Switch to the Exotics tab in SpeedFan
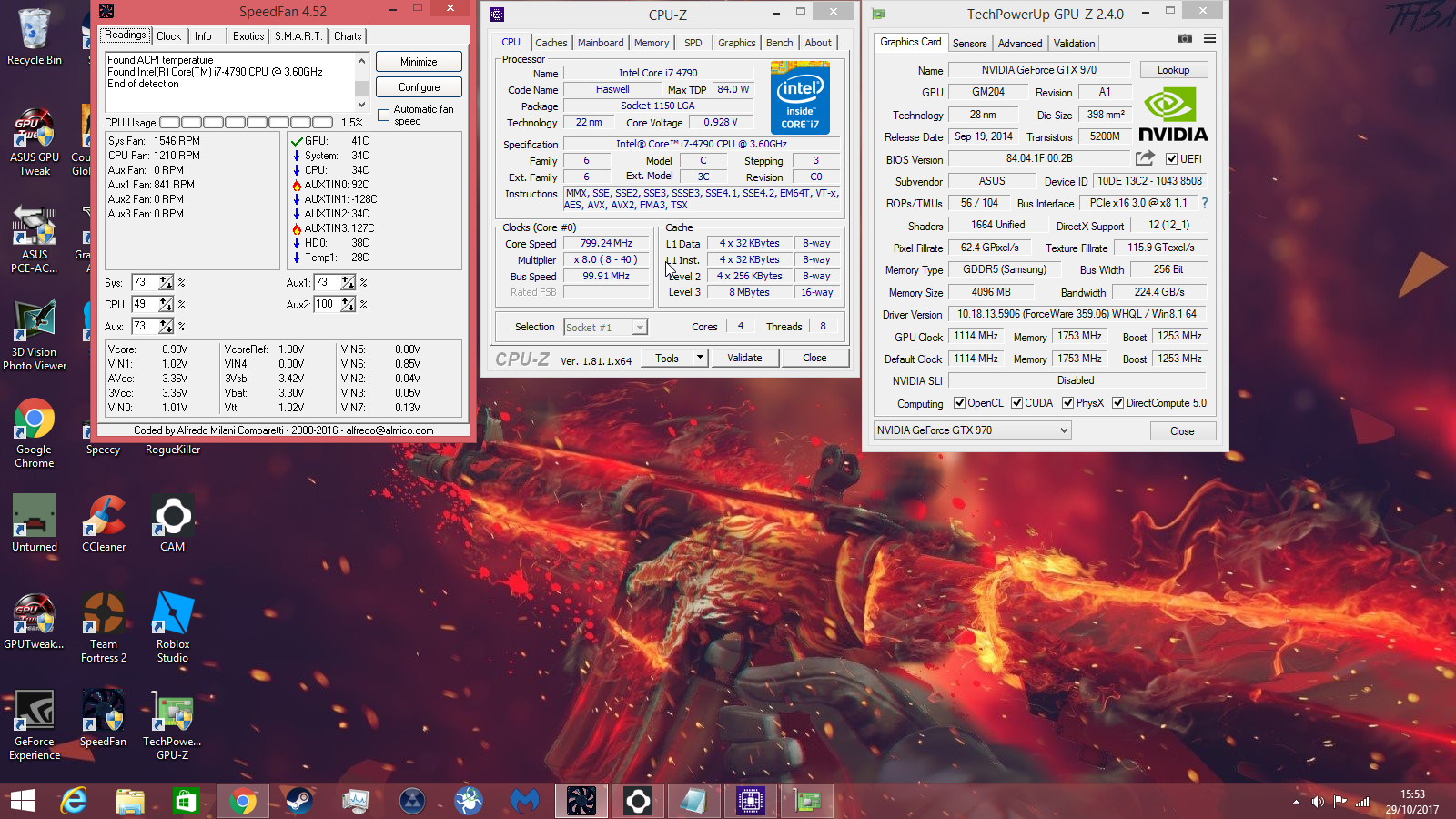 pyautogui.click(x=248, y=36)
